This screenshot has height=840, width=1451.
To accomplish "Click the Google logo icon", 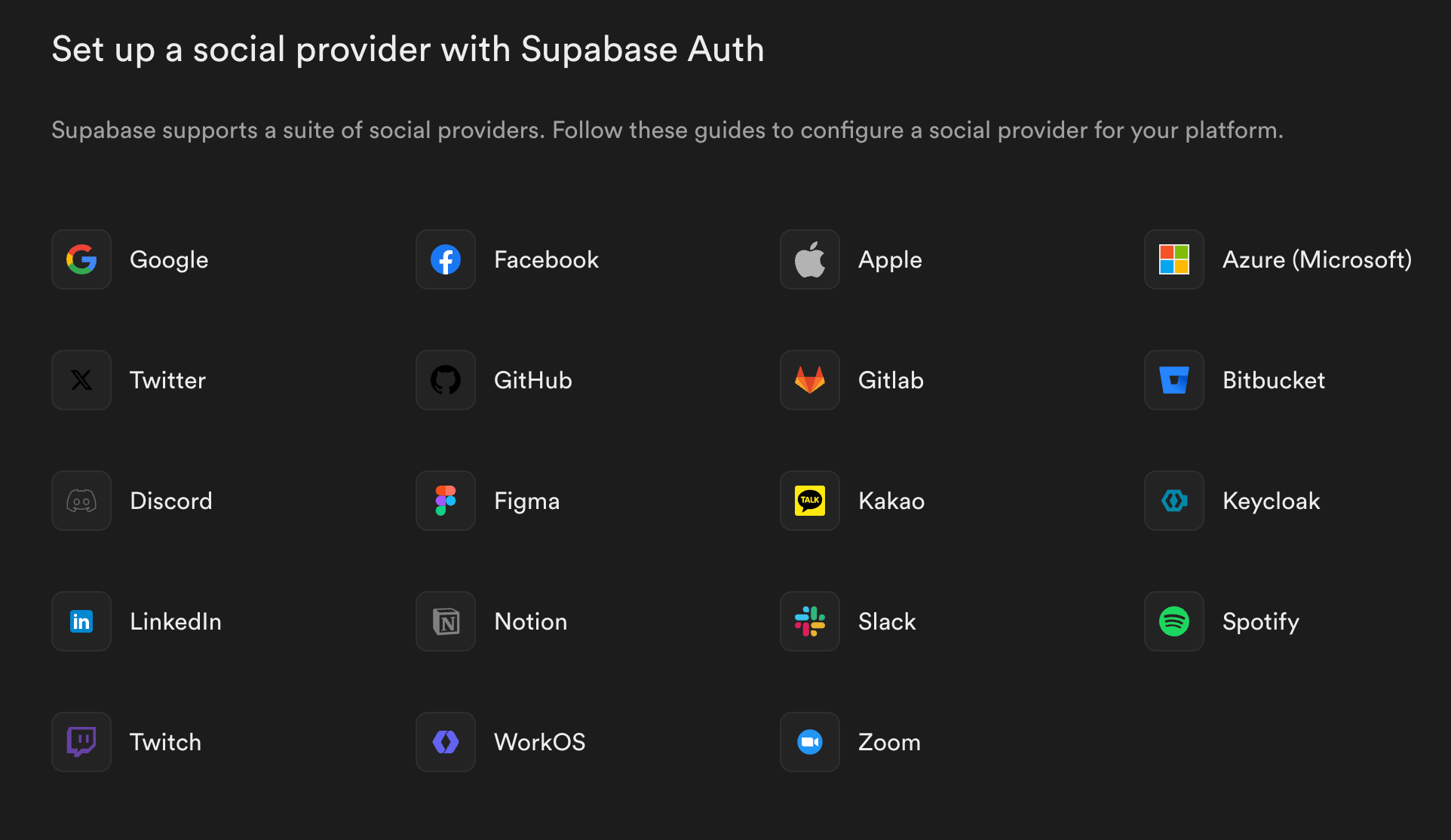I will [81, 259].
